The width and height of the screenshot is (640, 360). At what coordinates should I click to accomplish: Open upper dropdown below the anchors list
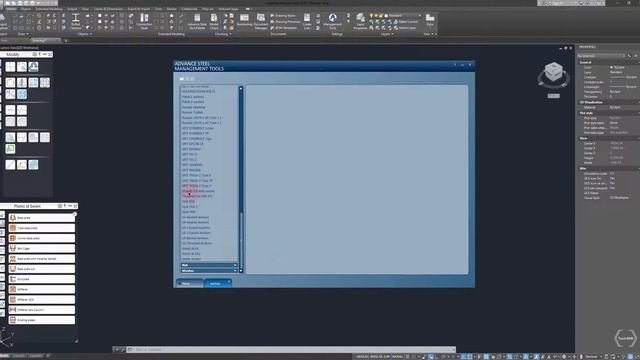209,265
